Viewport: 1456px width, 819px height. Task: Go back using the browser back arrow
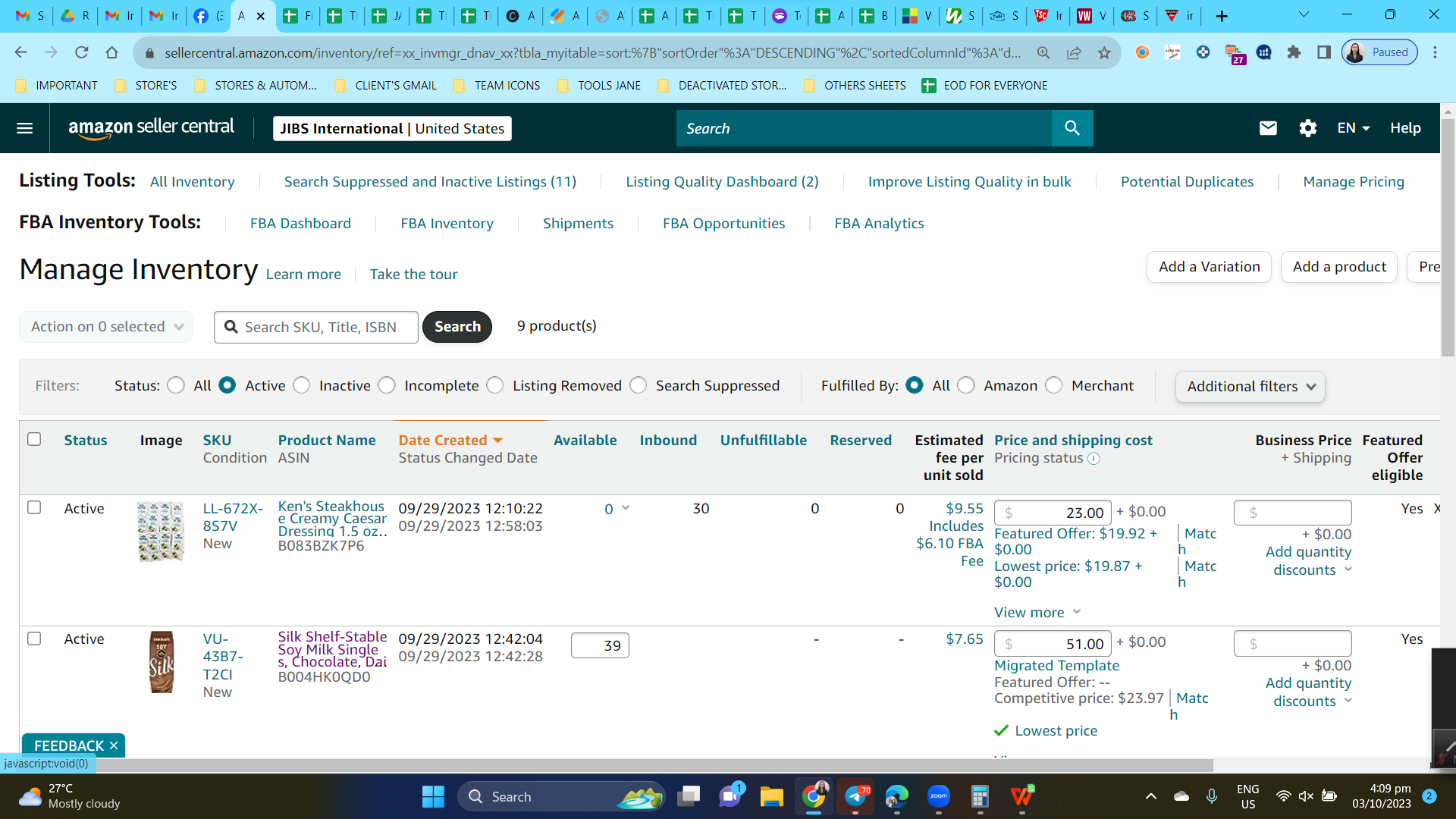(20, 52)
